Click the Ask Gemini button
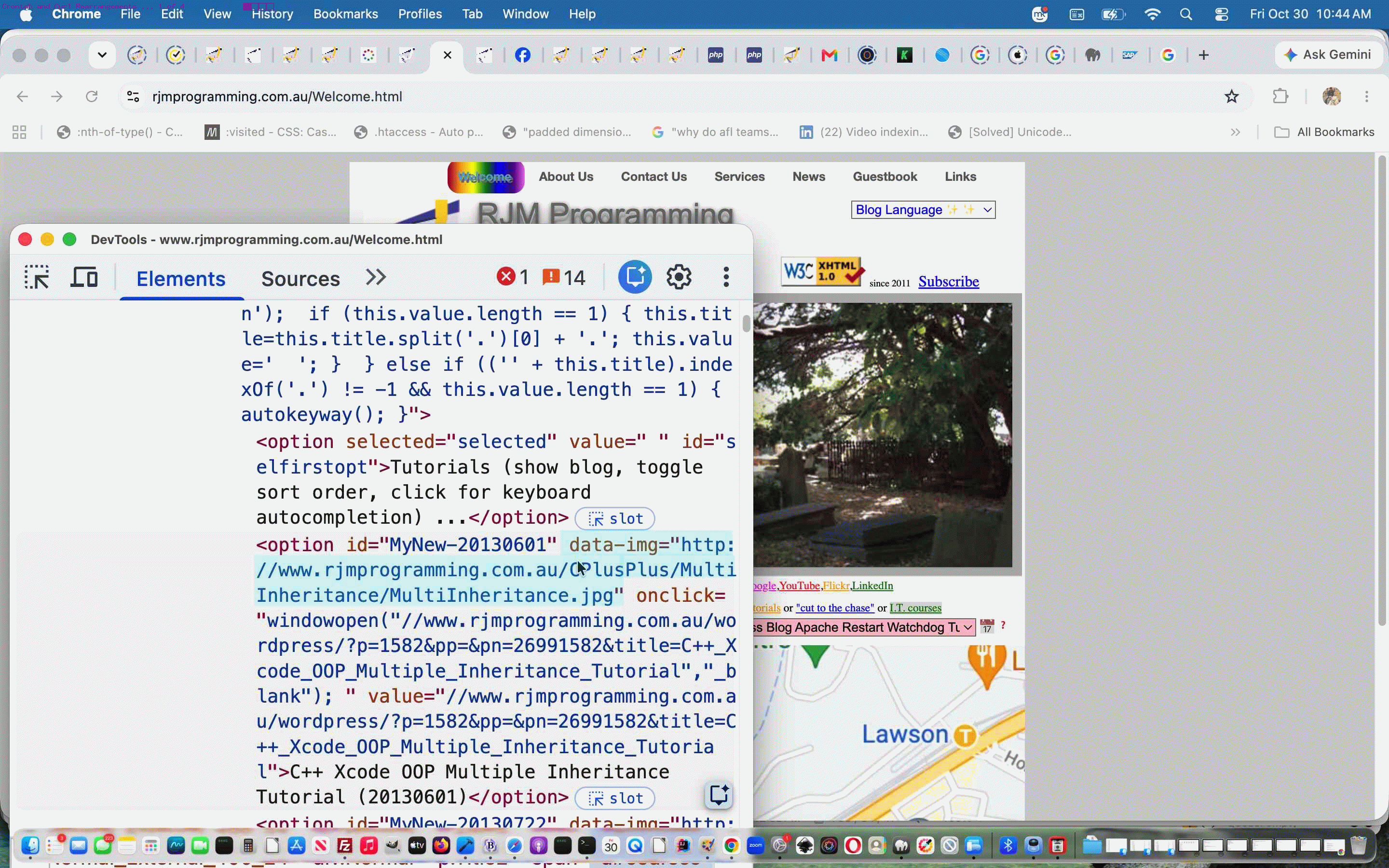Screen dimensions: 1389x868 1328,55
